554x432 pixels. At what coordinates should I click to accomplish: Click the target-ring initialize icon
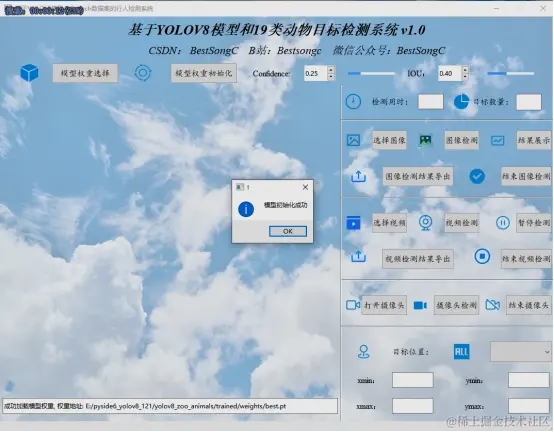point(143,73)
